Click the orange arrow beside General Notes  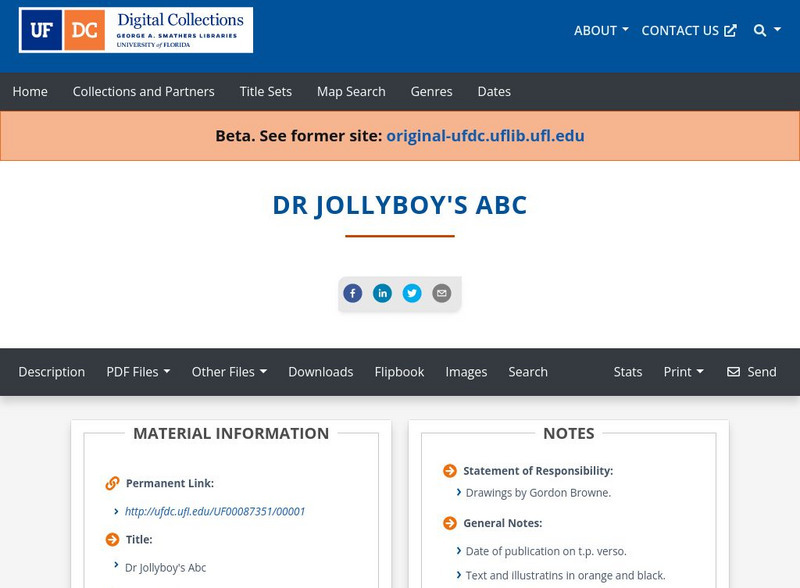449,521
